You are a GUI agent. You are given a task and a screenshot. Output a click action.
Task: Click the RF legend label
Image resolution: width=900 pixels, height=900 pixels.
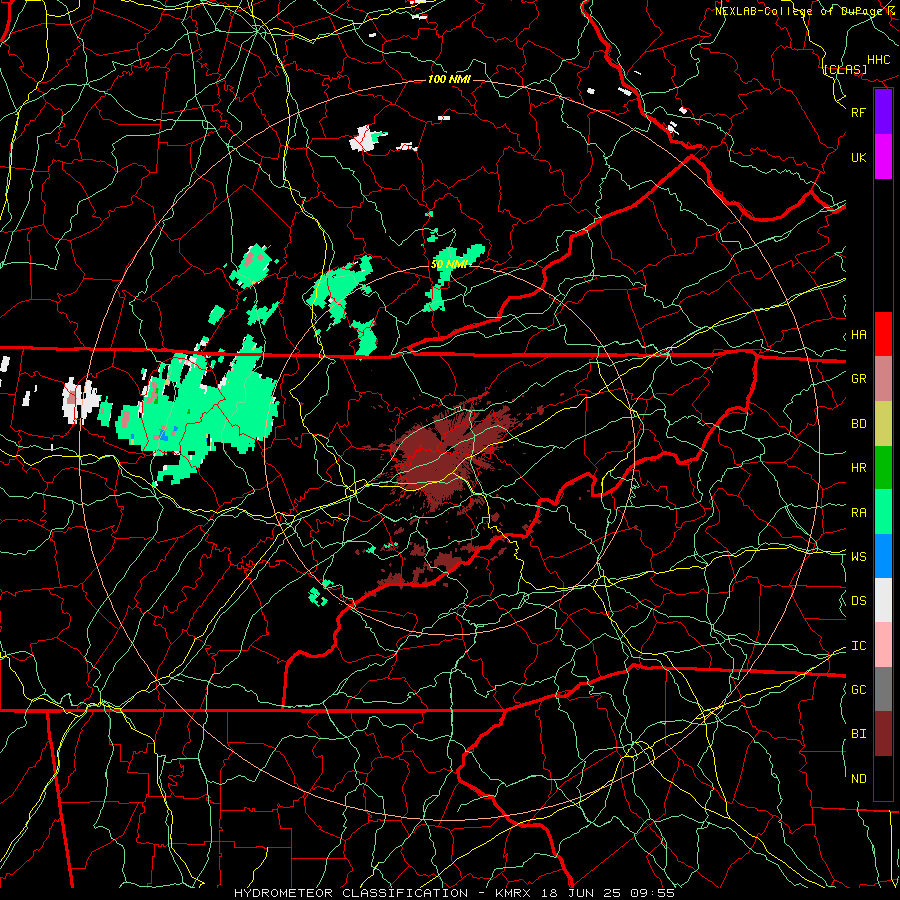(x=858, y=112)
